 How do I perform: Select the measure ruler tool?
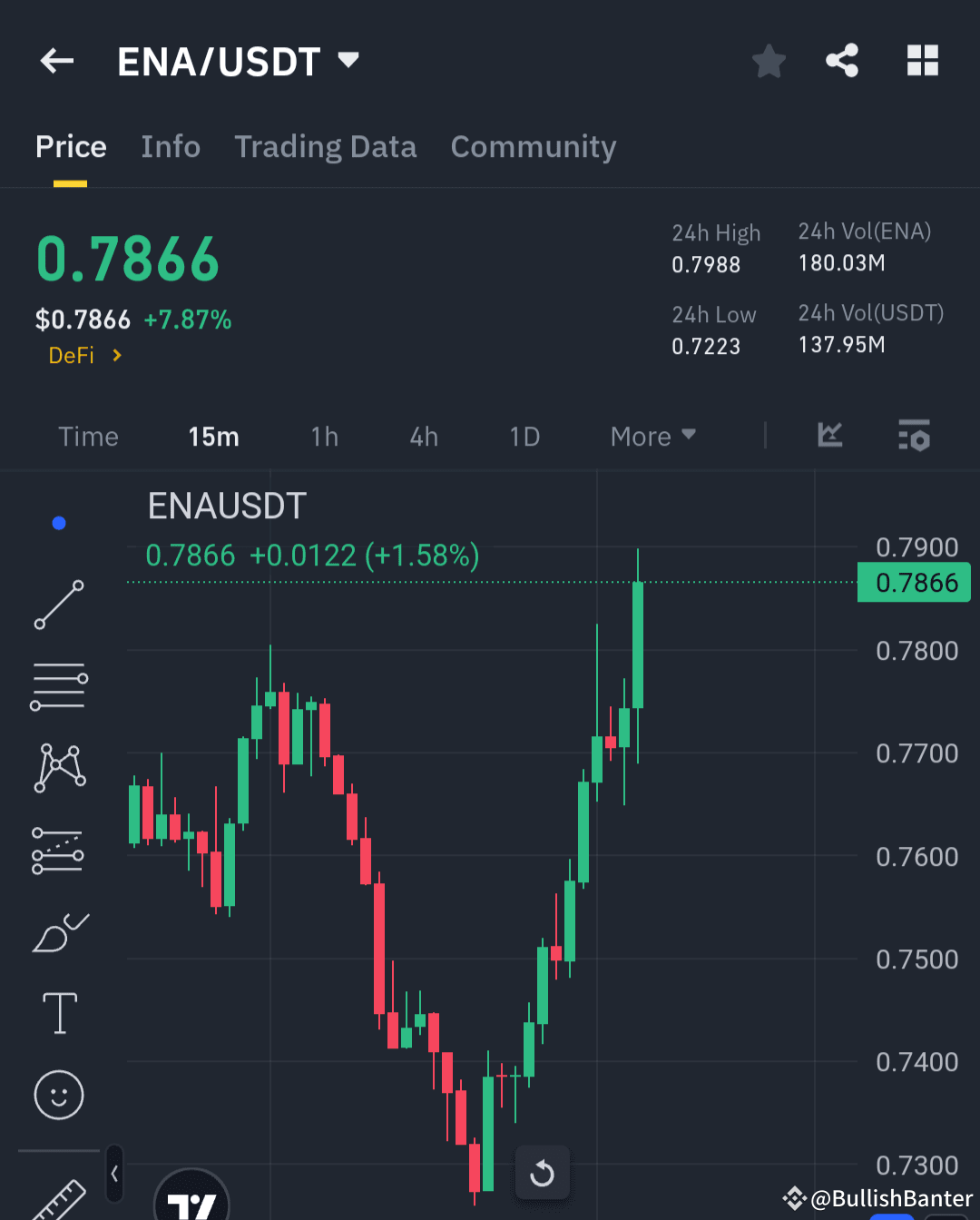(58, 1198)
